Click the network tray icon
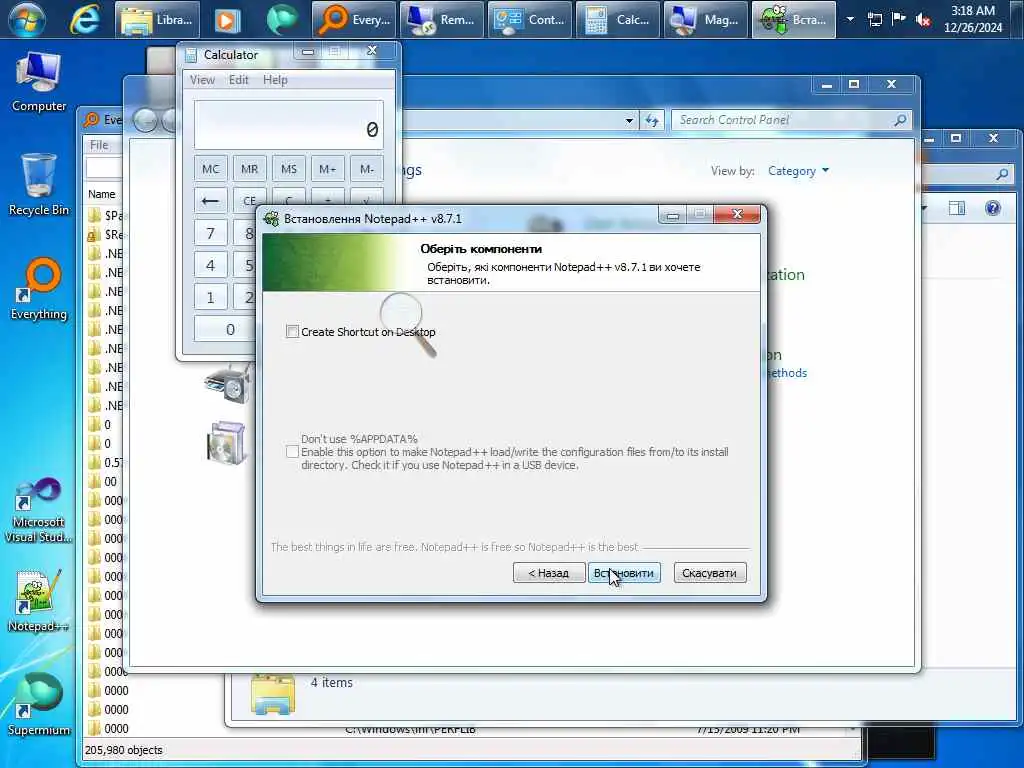Image resolution: width=1024 pixels, height=768 pixels. (874, 20)
